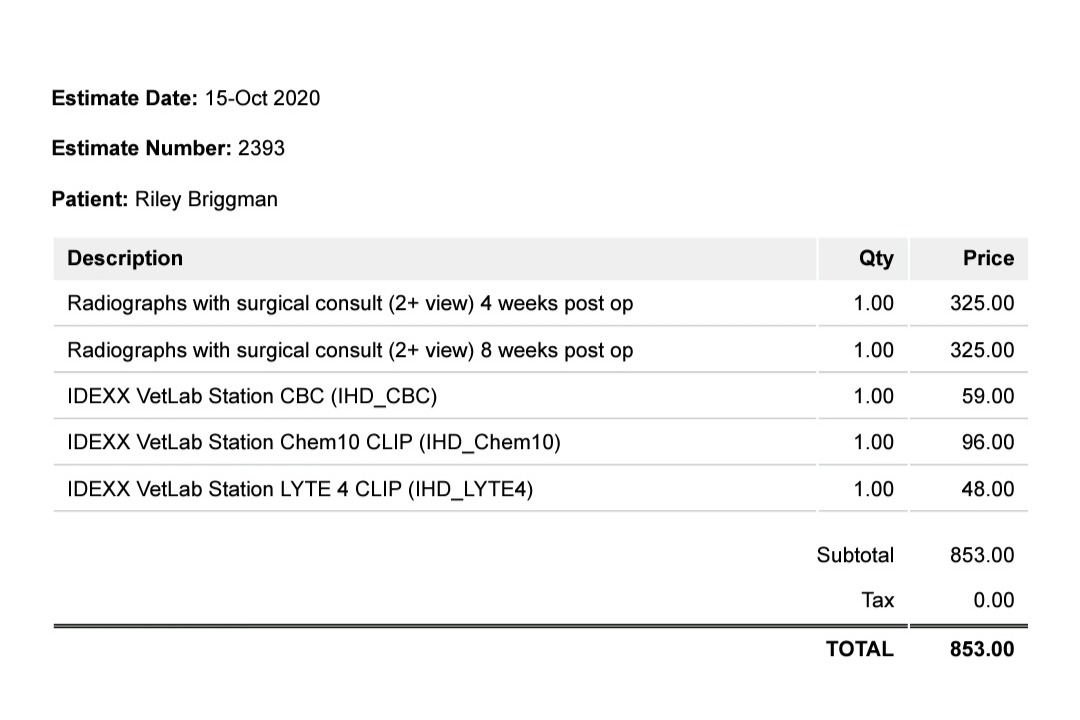The height and width of the screenshot is (720, 1080).
Task: Click the 59.00 price for CBC
Action: [988, 396]
